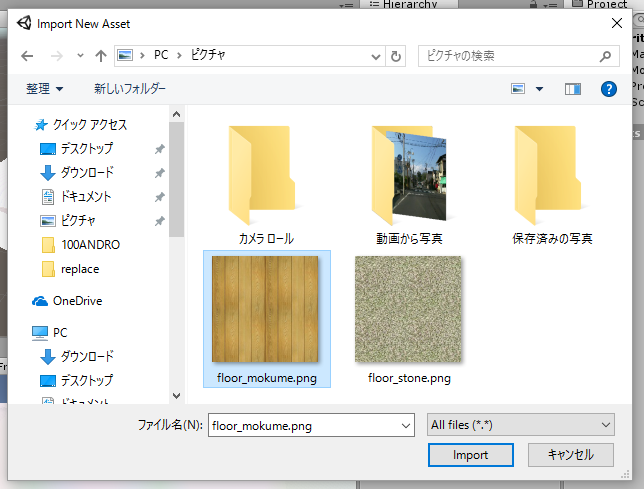Click the navigation pane scroll up arrow
The width and height of the screenshot is (644, 489).
(x=177, y=114)
